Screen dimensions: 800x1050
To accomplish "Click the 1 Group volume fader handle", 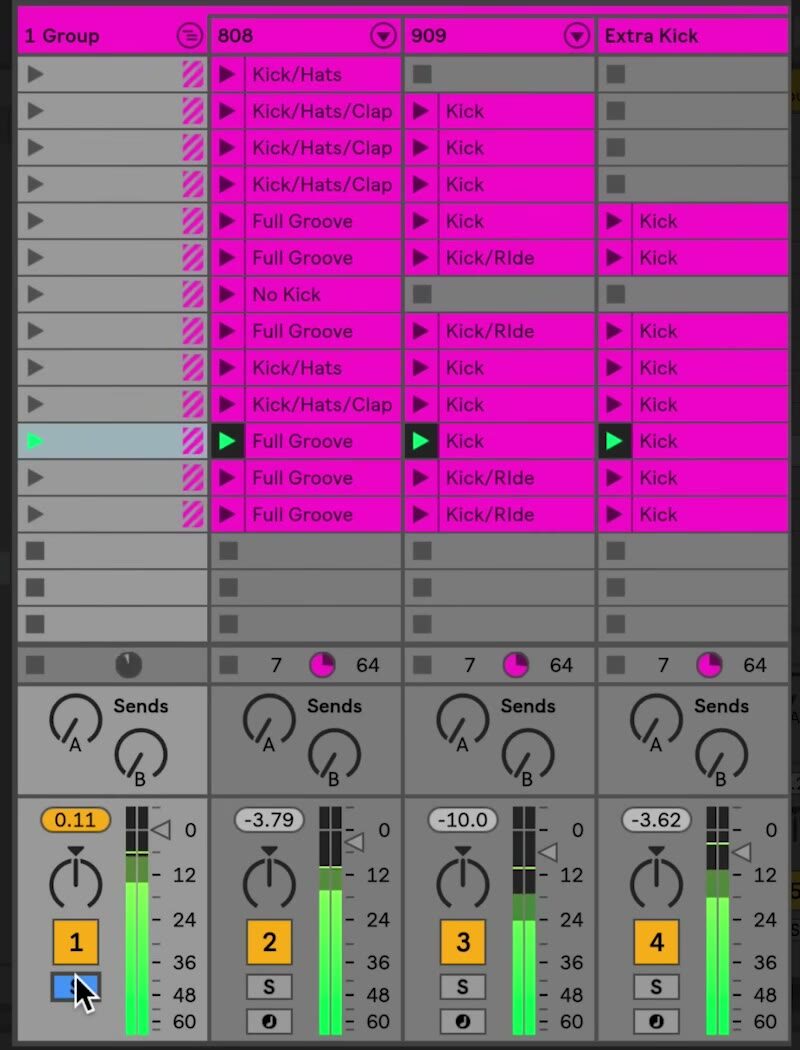I will pyautogui.click(x=161, y=830).
